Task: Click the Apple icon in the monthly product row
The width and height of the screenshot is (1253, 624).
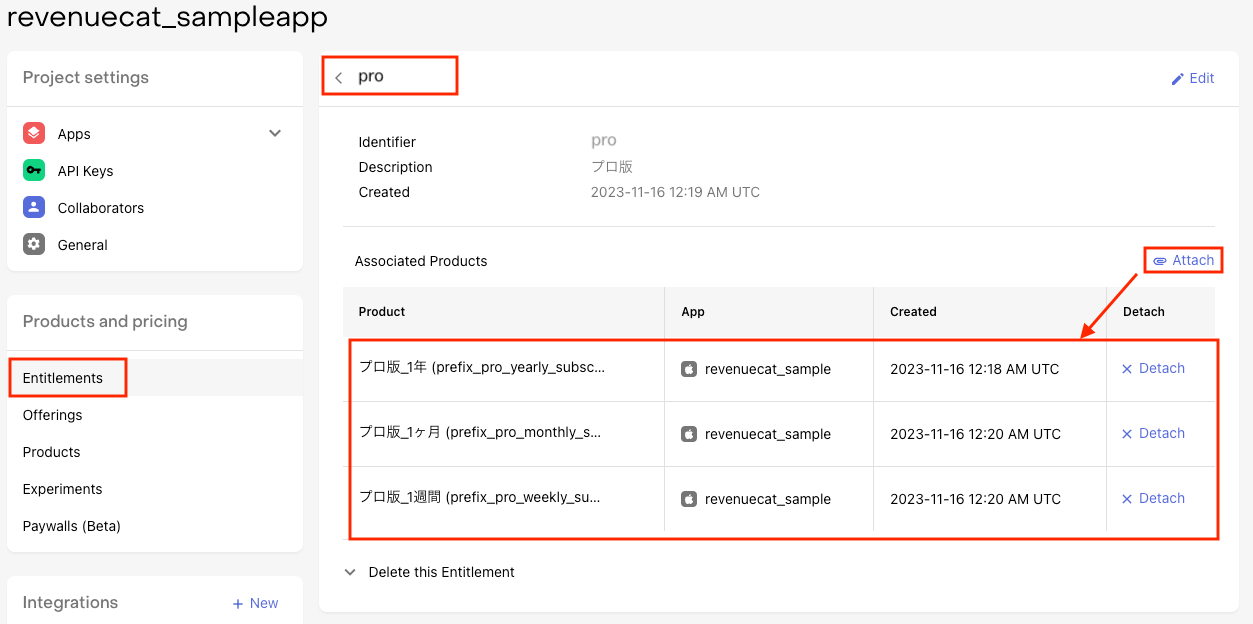Action: click(689, 434)
